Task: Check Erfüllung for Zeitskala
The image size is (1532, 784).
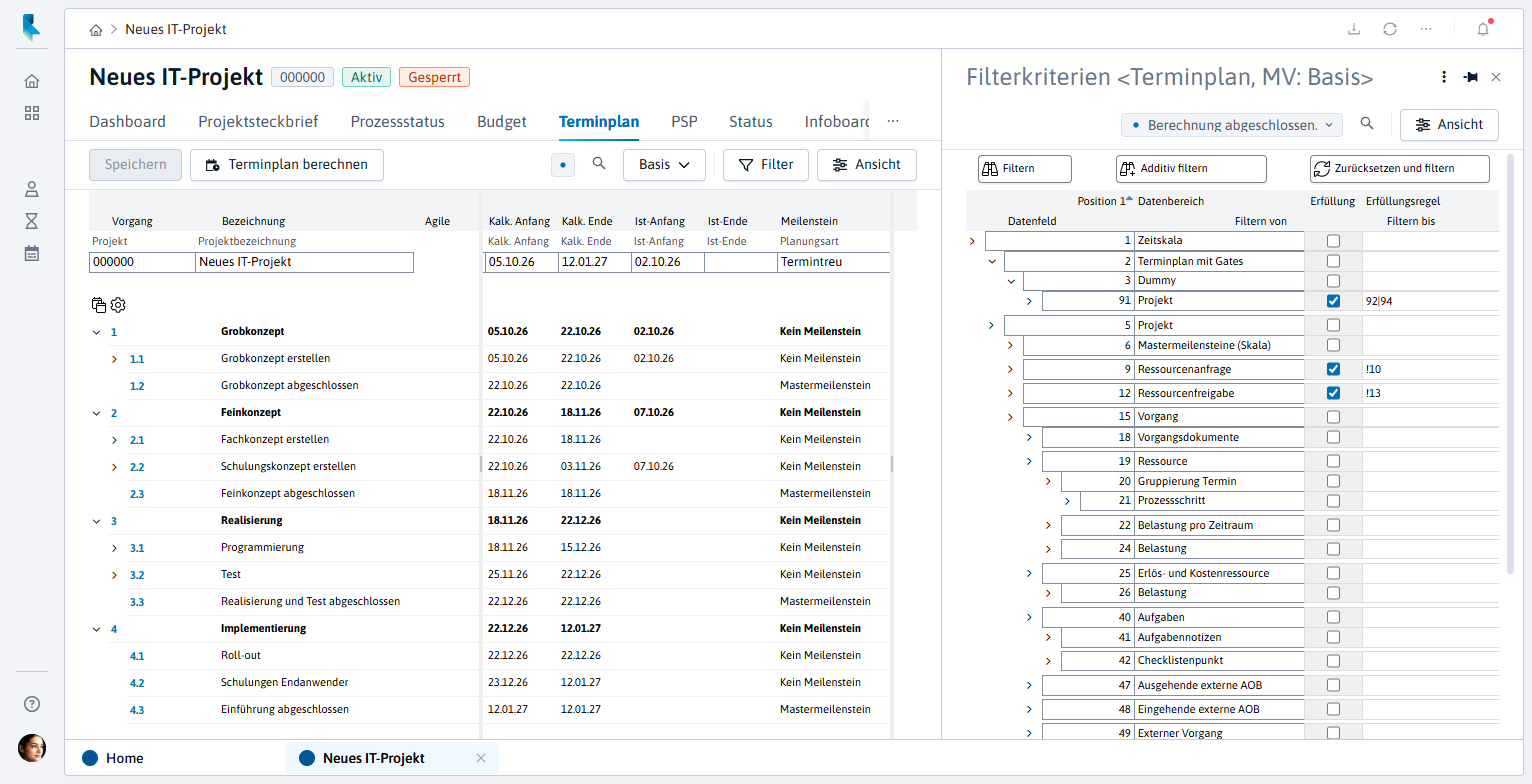Action: pos(1333,241)
